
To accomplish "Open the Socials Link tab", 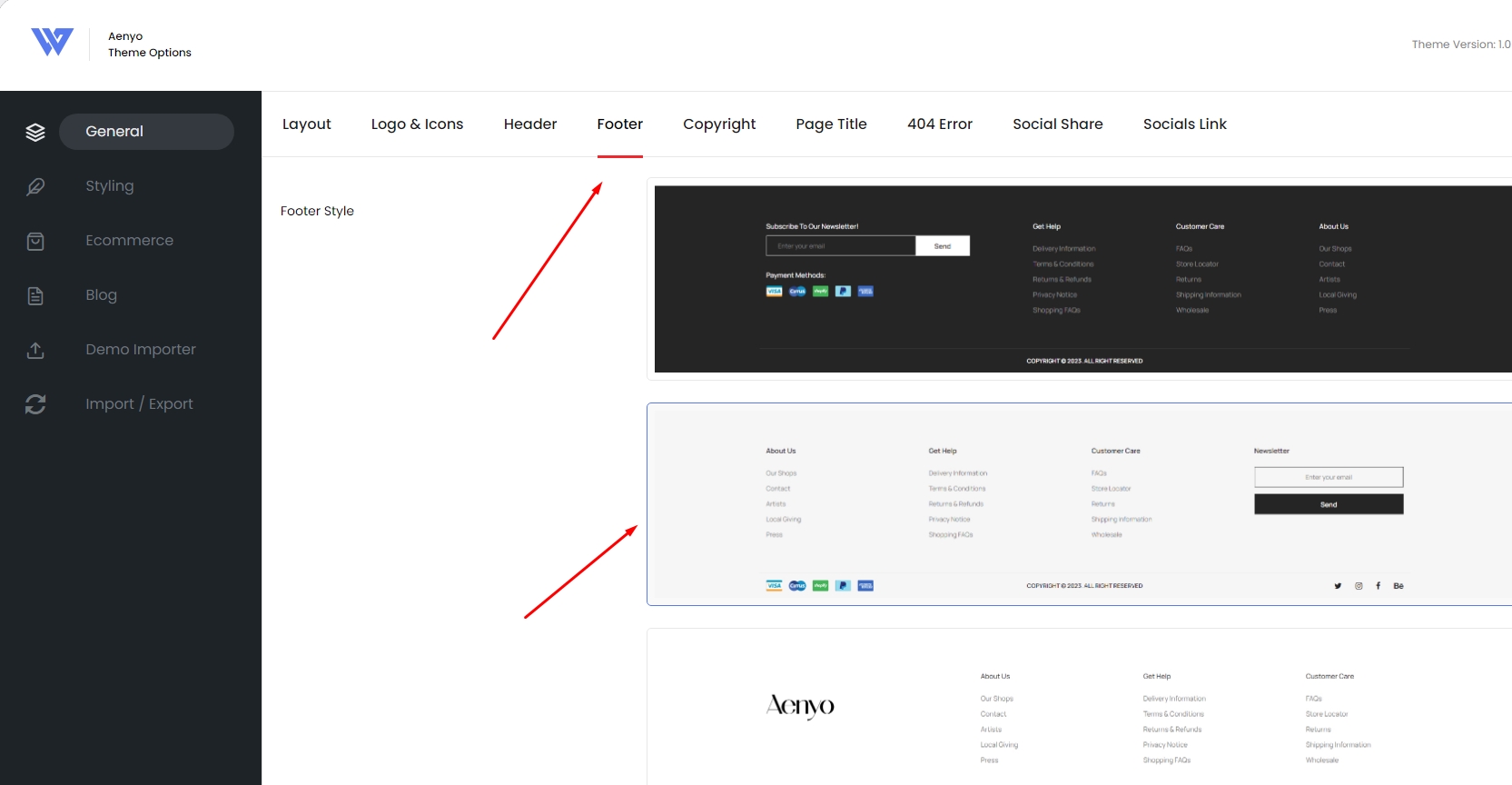I will (x=1184, y=124).
